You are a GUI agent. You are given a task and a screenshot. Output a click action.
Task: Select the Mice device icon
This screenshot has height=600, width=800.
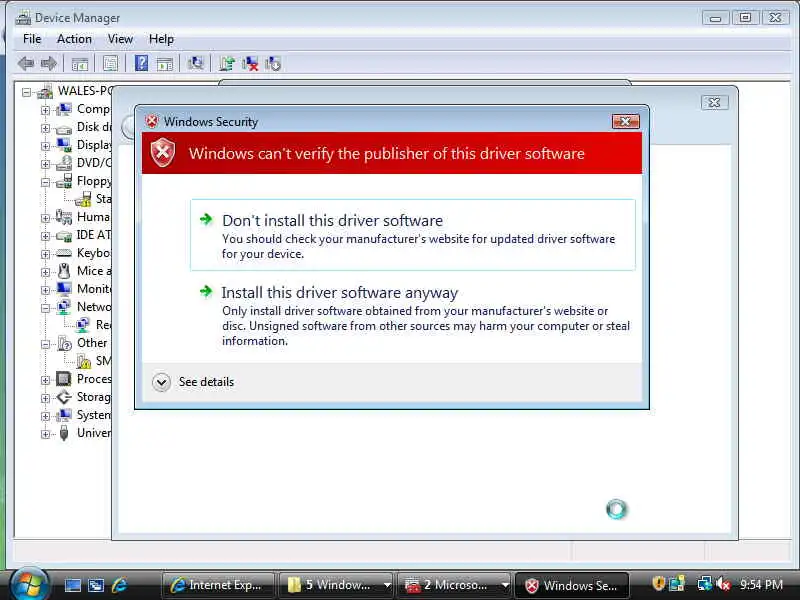(x=64, y=271)
